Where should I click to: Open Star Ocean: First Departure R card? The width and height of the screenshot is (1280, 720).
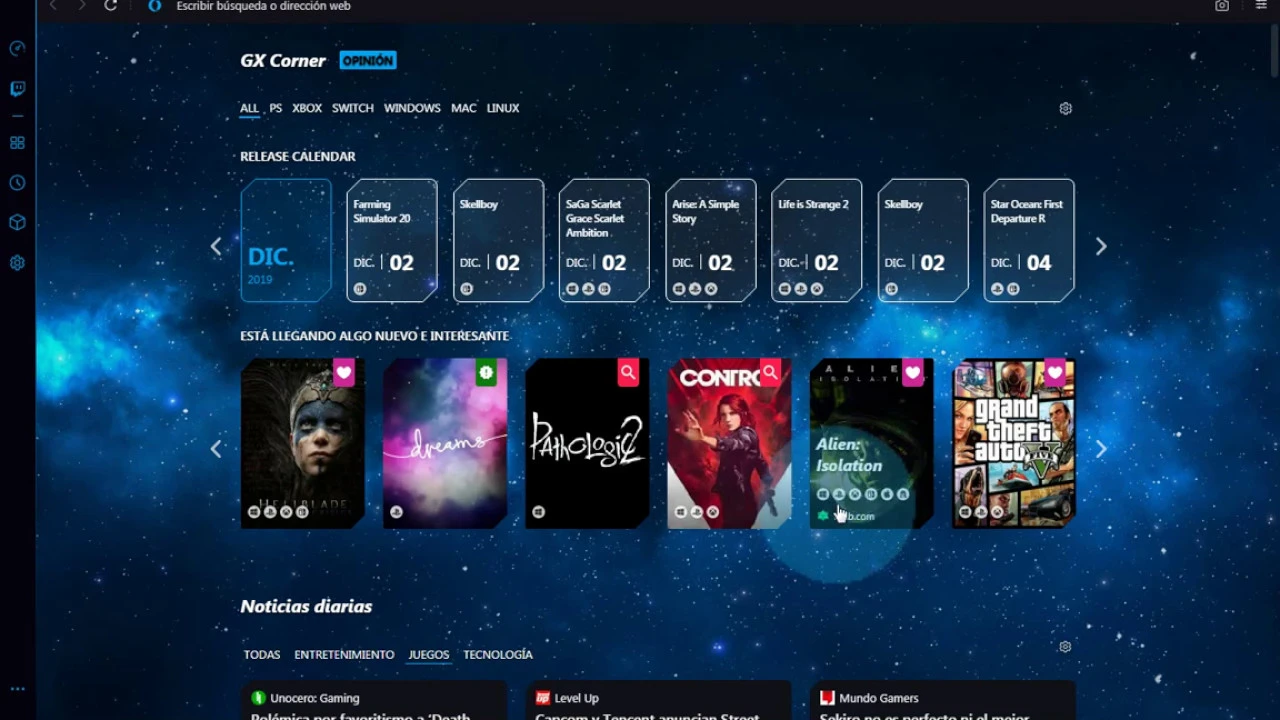pos(1029,240)
